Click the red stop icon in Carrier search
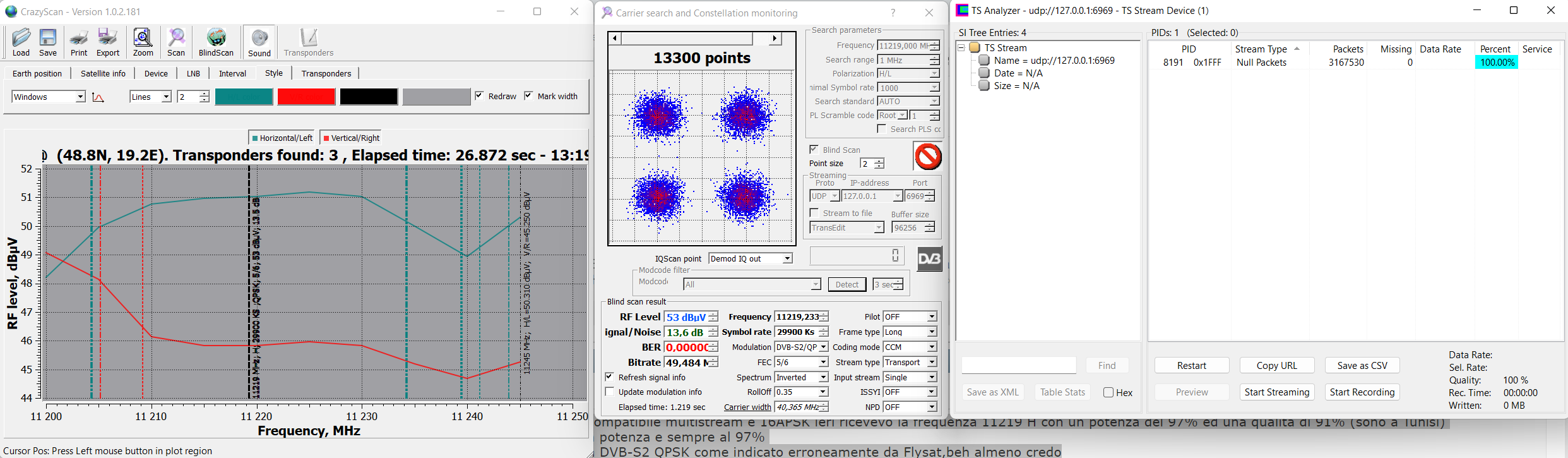This screenshot has height=458, width=1568. click(x=928, y=156)
